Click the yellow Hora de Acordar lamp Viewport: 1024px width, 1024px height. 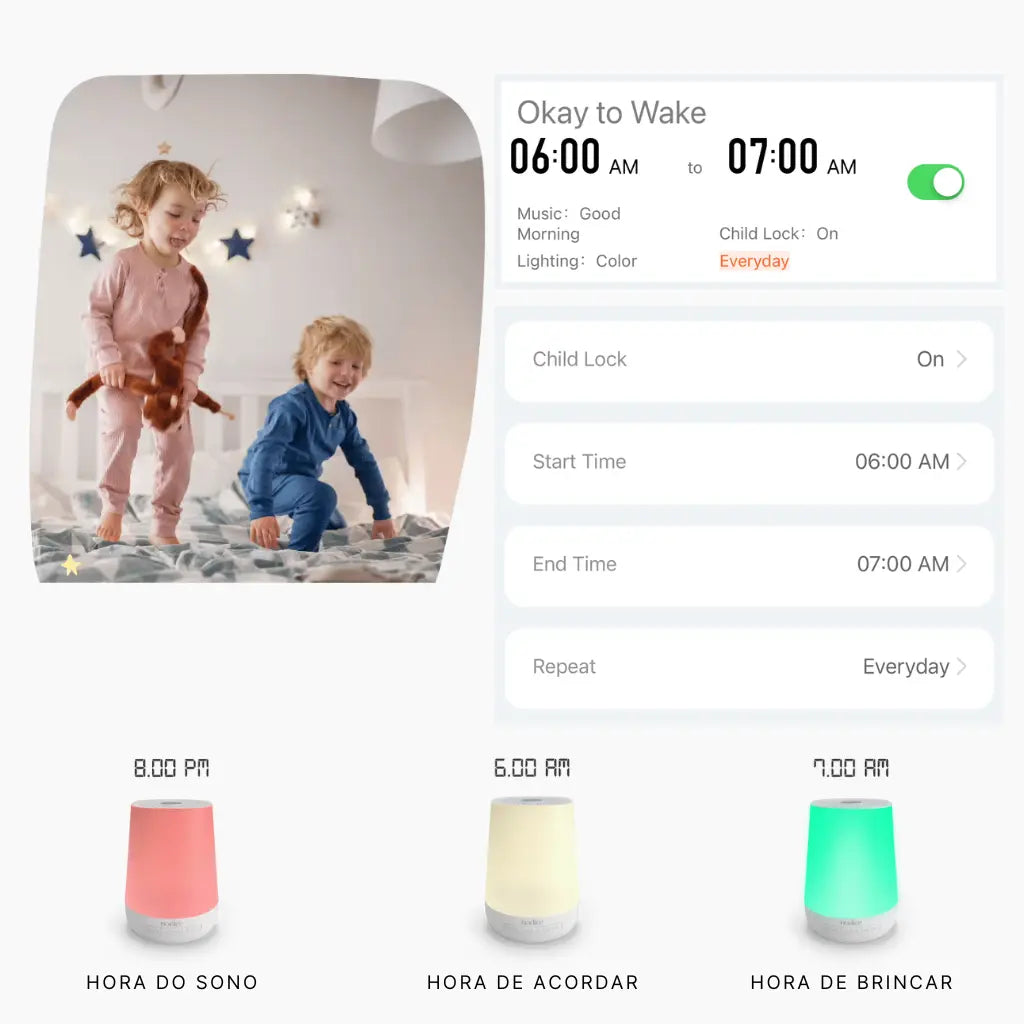(x=532, y=868)
